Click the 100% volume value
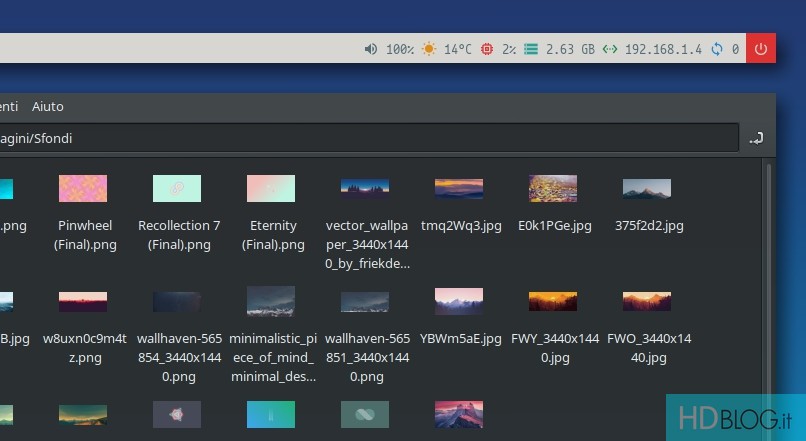This screenshot has height=441, width=806. pyautogui.click(x=400, y=49)
